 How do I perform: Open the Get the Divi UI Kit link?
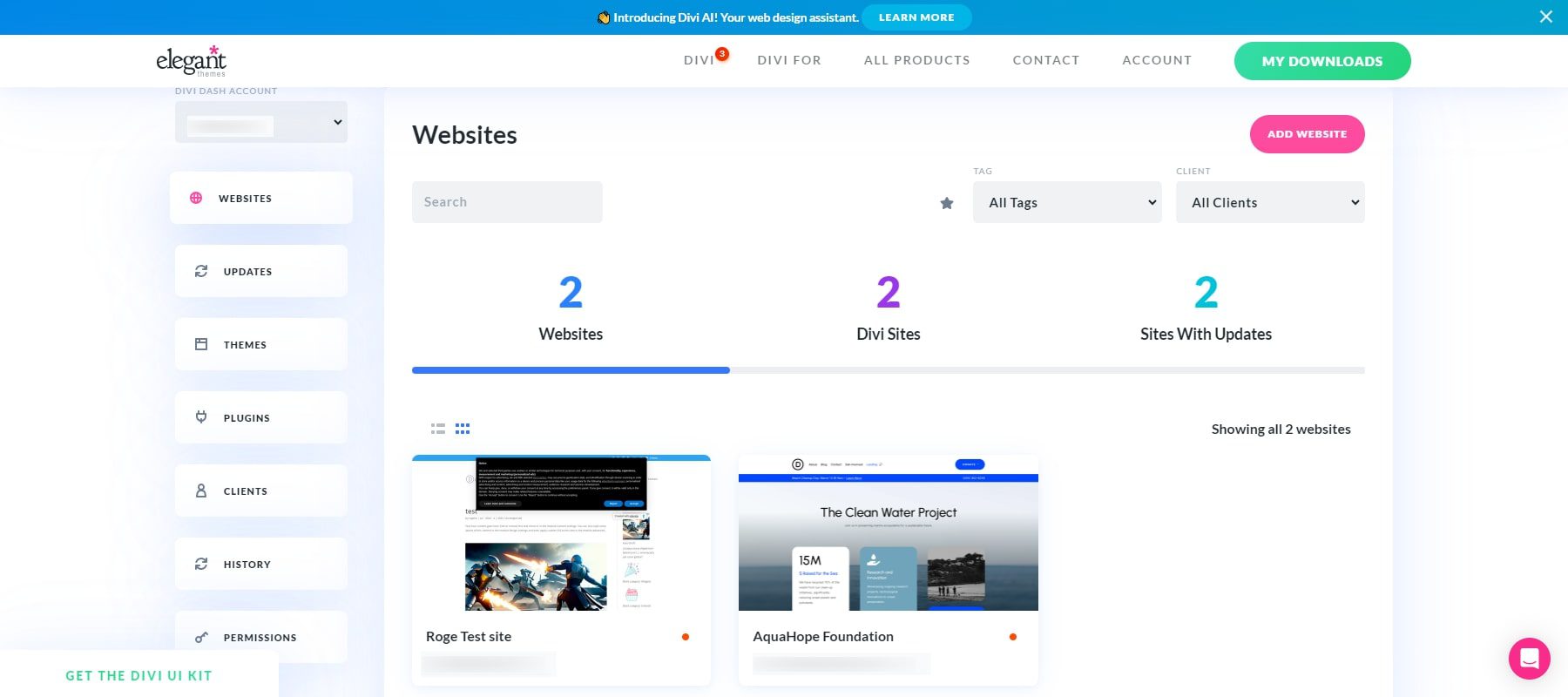click(139, 675)
